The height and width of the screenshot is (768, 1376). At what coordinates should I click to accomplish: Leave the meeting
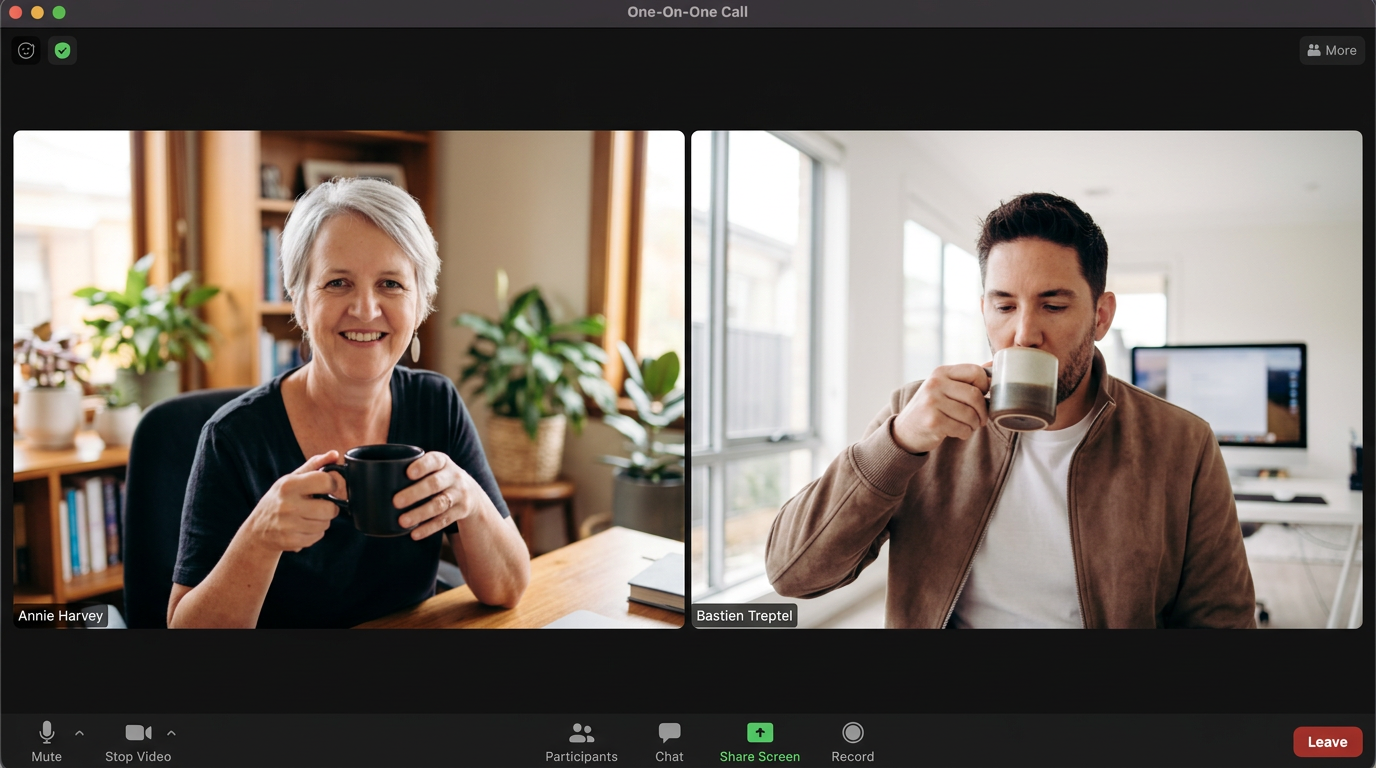click(1327, 742)
